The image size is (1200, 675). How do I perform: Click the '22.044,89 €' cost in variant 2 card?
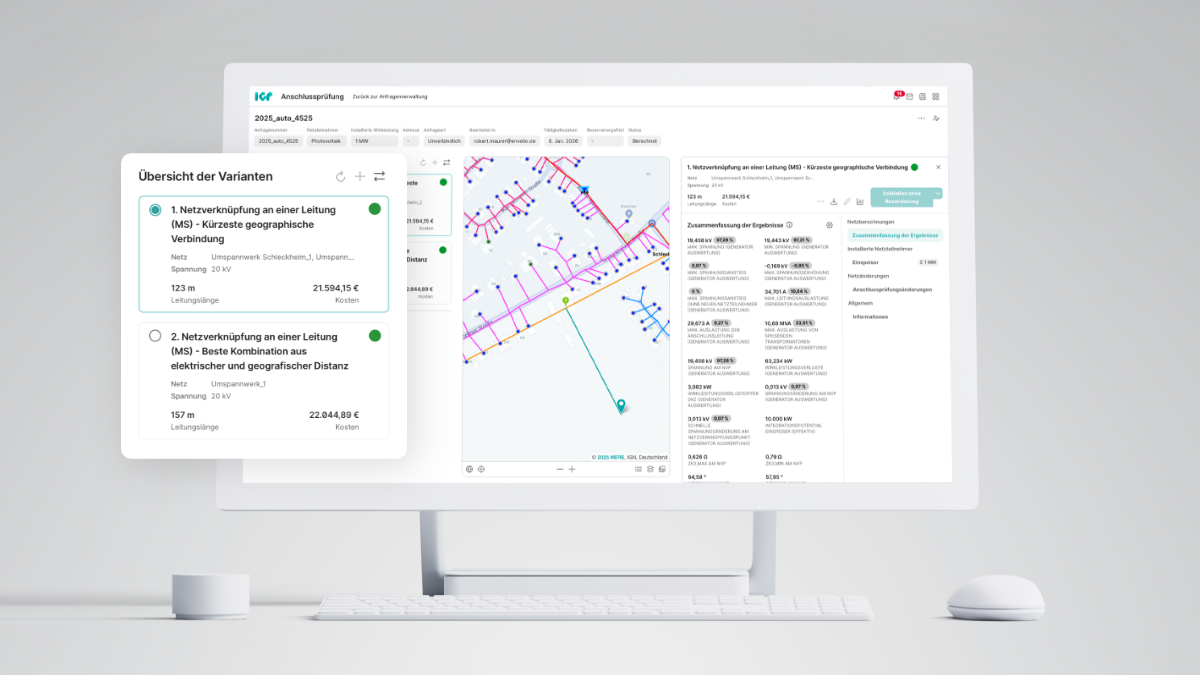pos(335,415)
